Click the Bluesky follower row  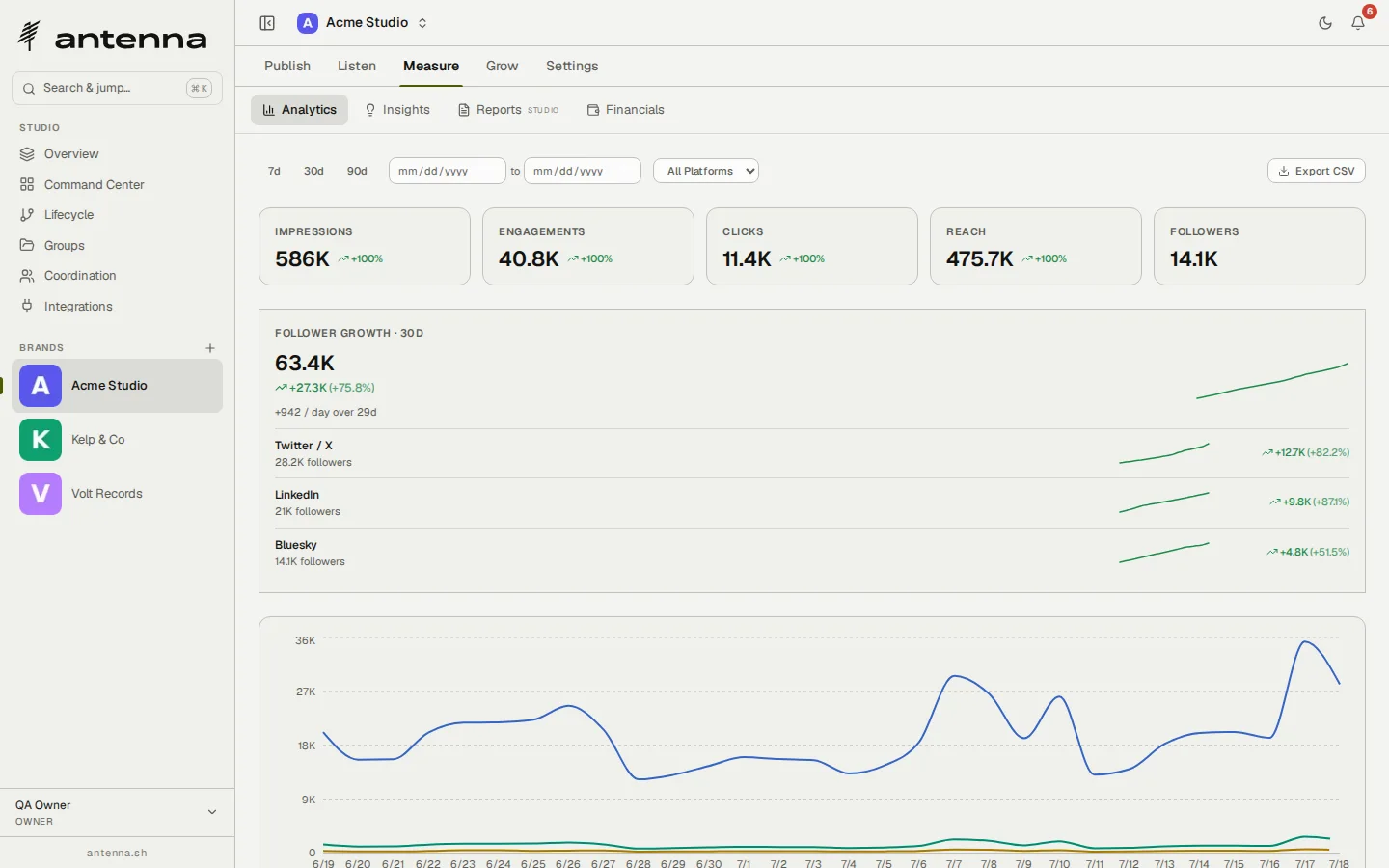[812, 553]
